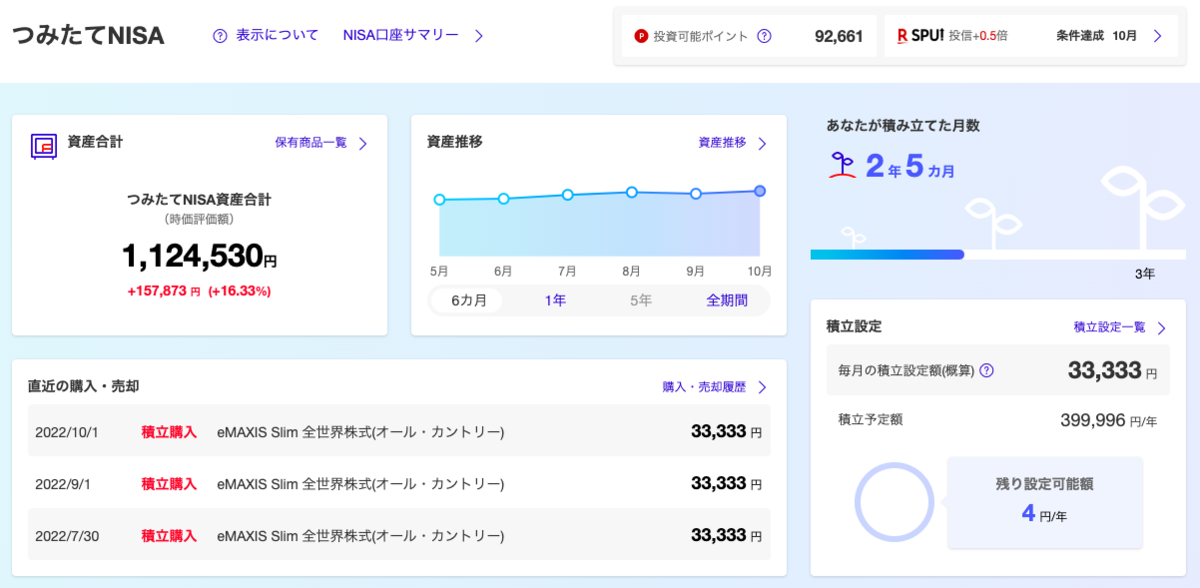Click the 残り設定可能額 4円/年 box

[x=1044, y=502]
